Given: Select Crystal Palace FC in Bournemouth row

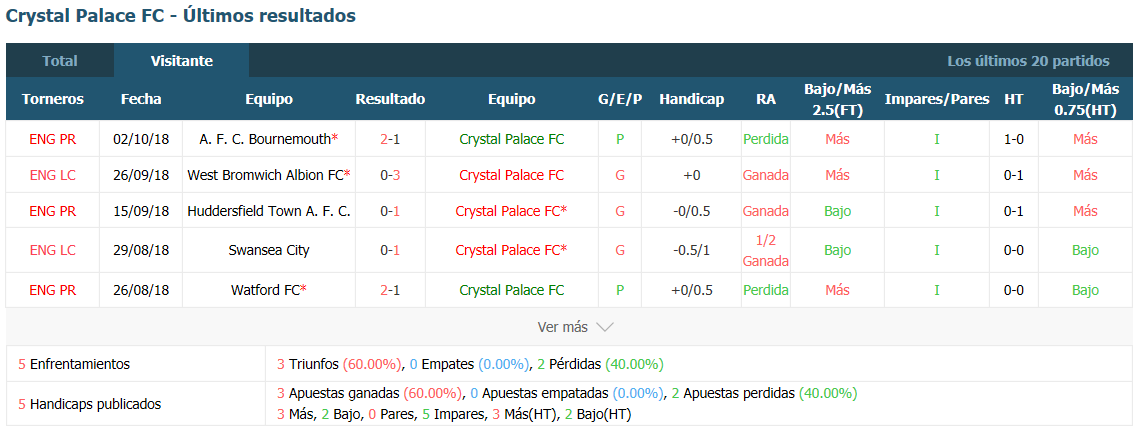Looking at the screenshot, I should (512, 139).
